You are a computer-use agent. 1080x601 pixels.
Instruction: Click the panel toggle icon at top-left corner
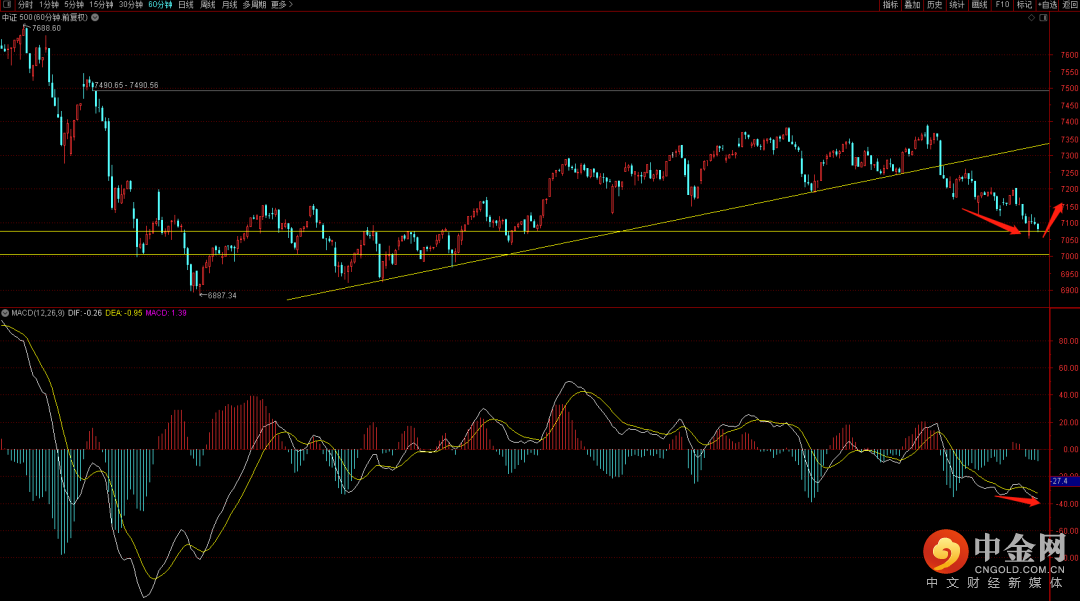(x=6, y=5)
